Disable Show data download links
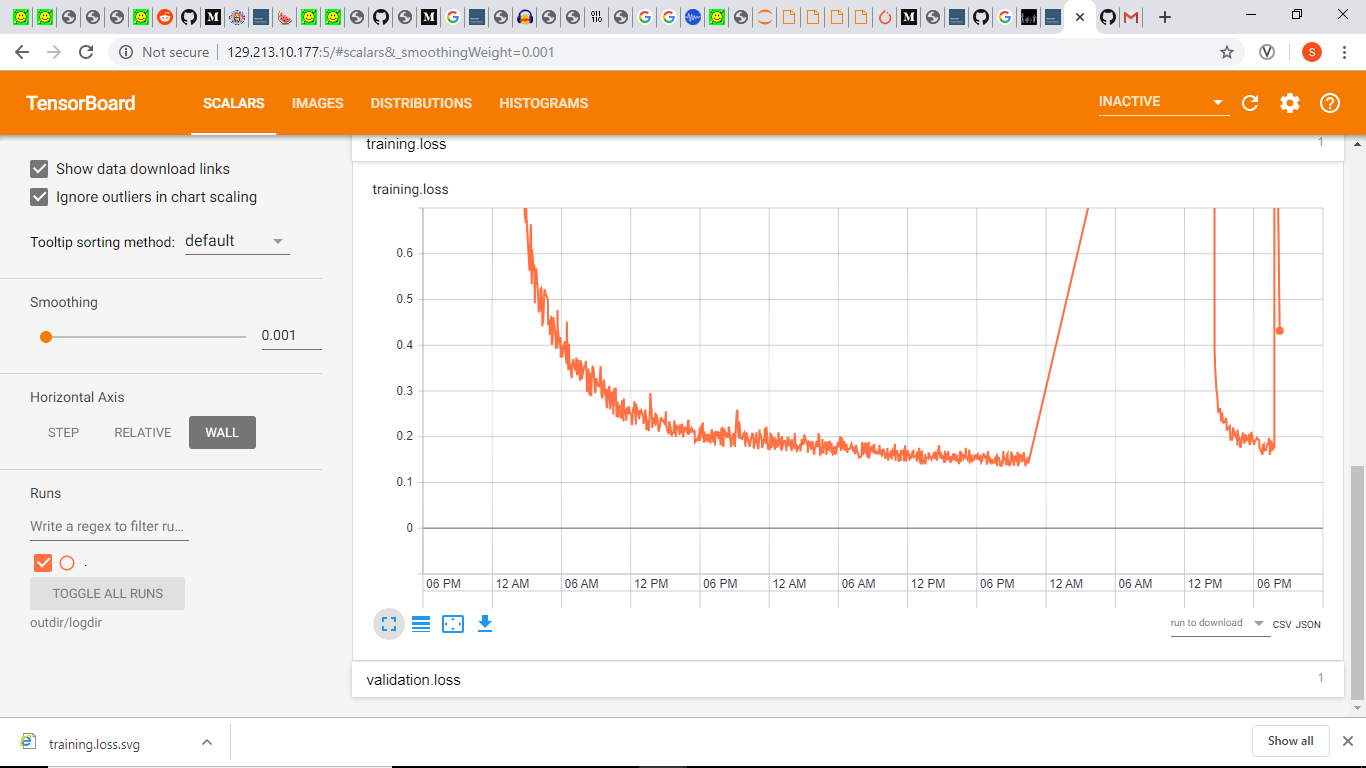The image size is (1366, 768). coord(39,169)
